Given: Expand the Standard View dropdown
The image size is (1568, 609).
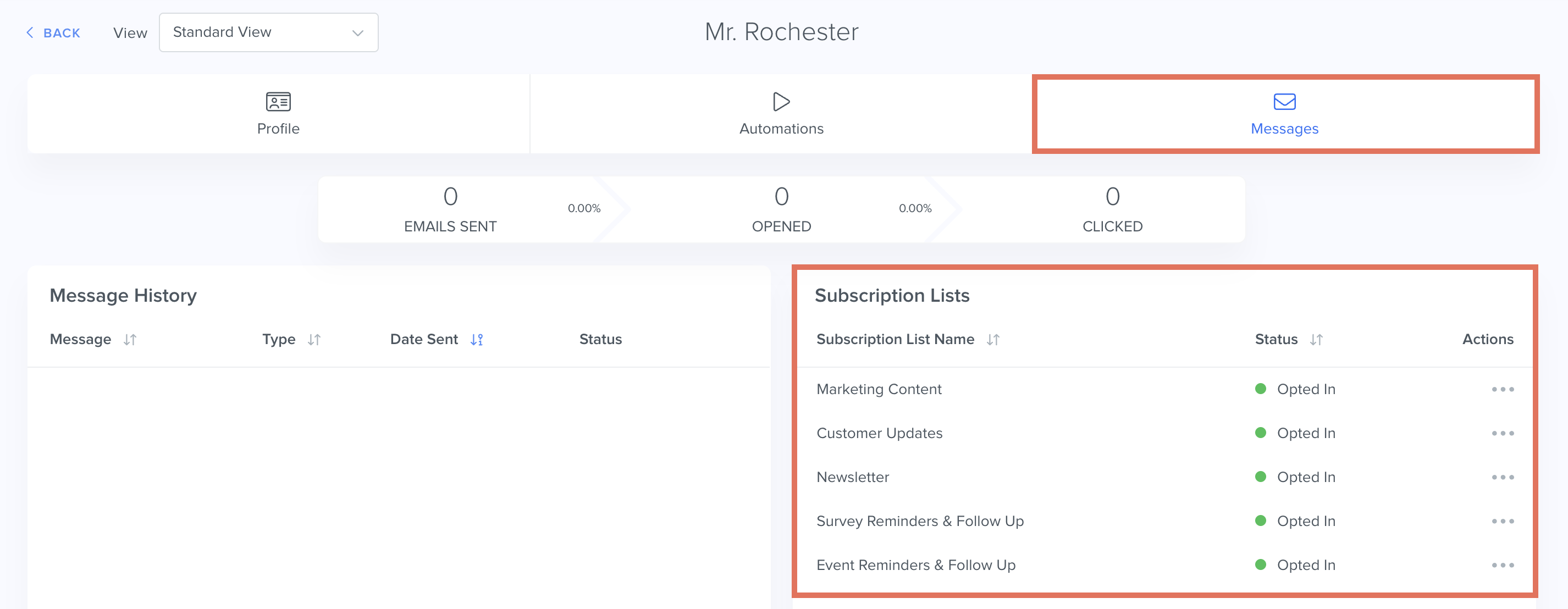Looking at the screenshot, I should pyautogui.click(x=268, y=32).
